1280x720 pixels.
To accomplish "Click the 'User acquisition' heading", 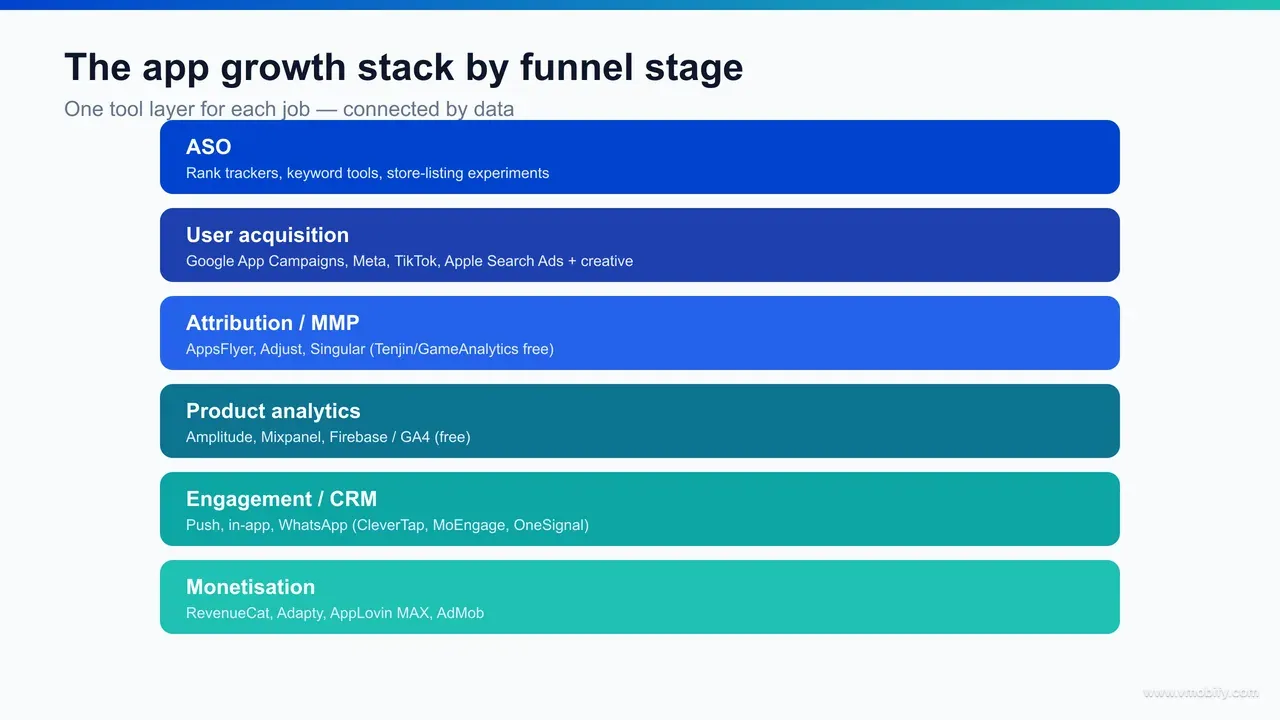I will point(267,235).
